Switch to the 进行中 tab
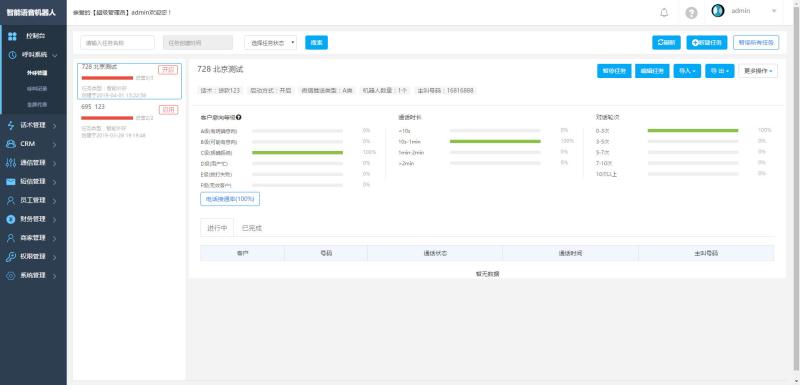800x385 pixels. 217,228
